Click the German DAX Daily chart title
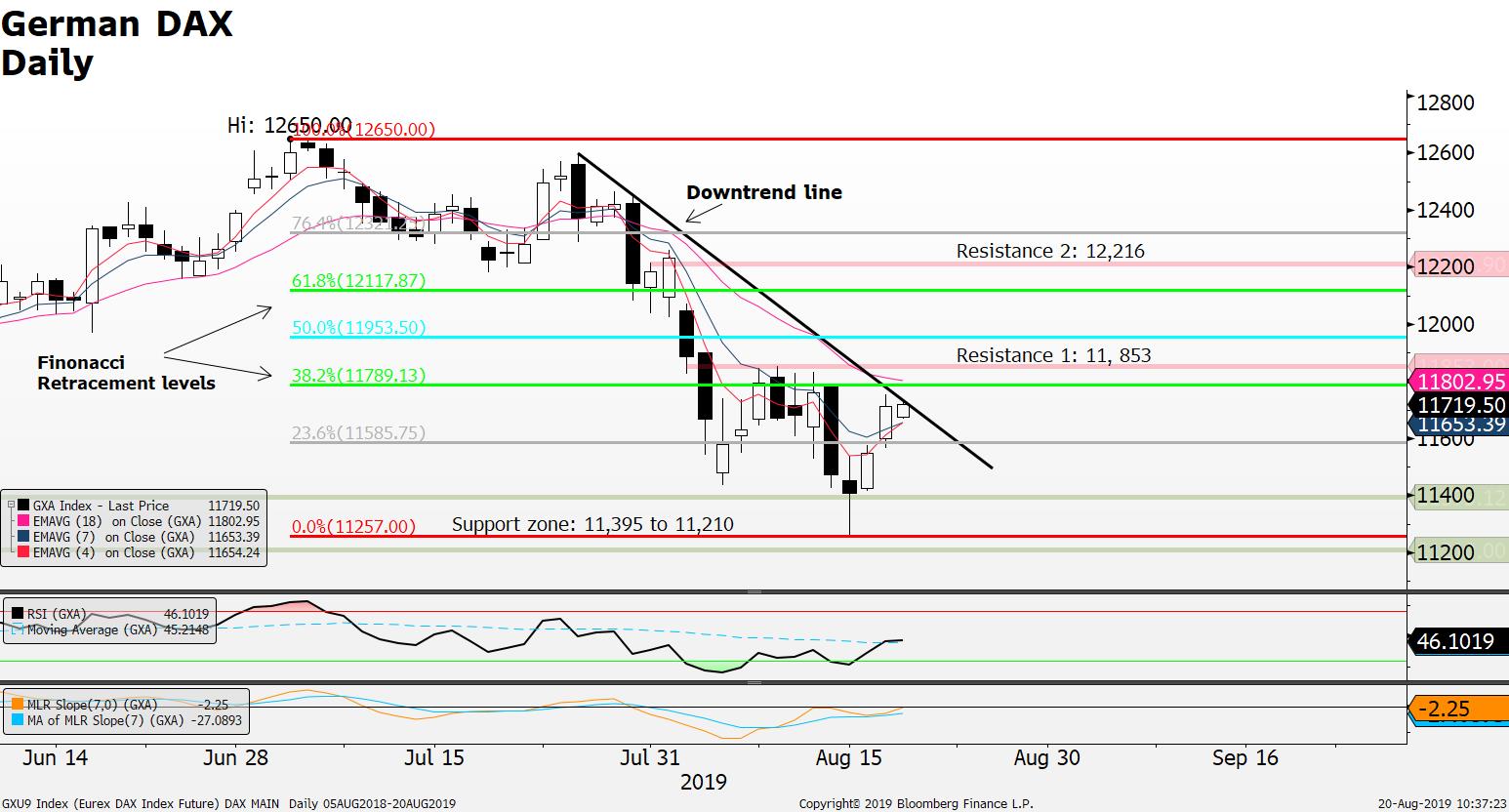The width and height of the screenshot is (1509, 812). click(x=117, y=42)
